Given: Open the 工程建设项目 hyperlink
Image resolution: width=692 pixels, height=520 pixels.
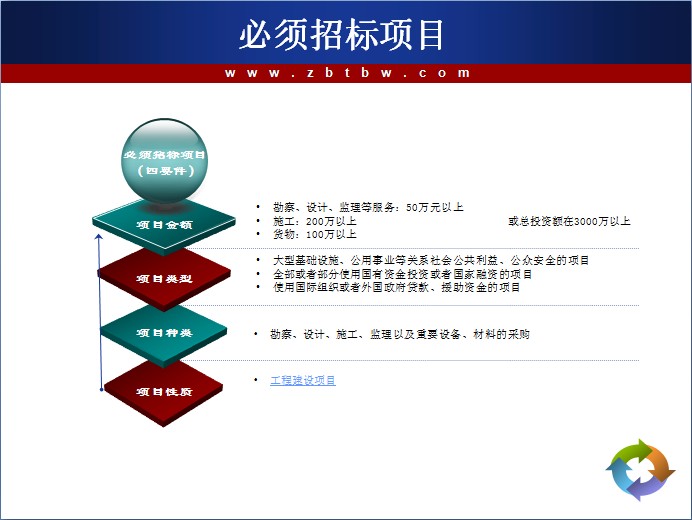Looking at the screenshot, I should (x=303, y=381).
